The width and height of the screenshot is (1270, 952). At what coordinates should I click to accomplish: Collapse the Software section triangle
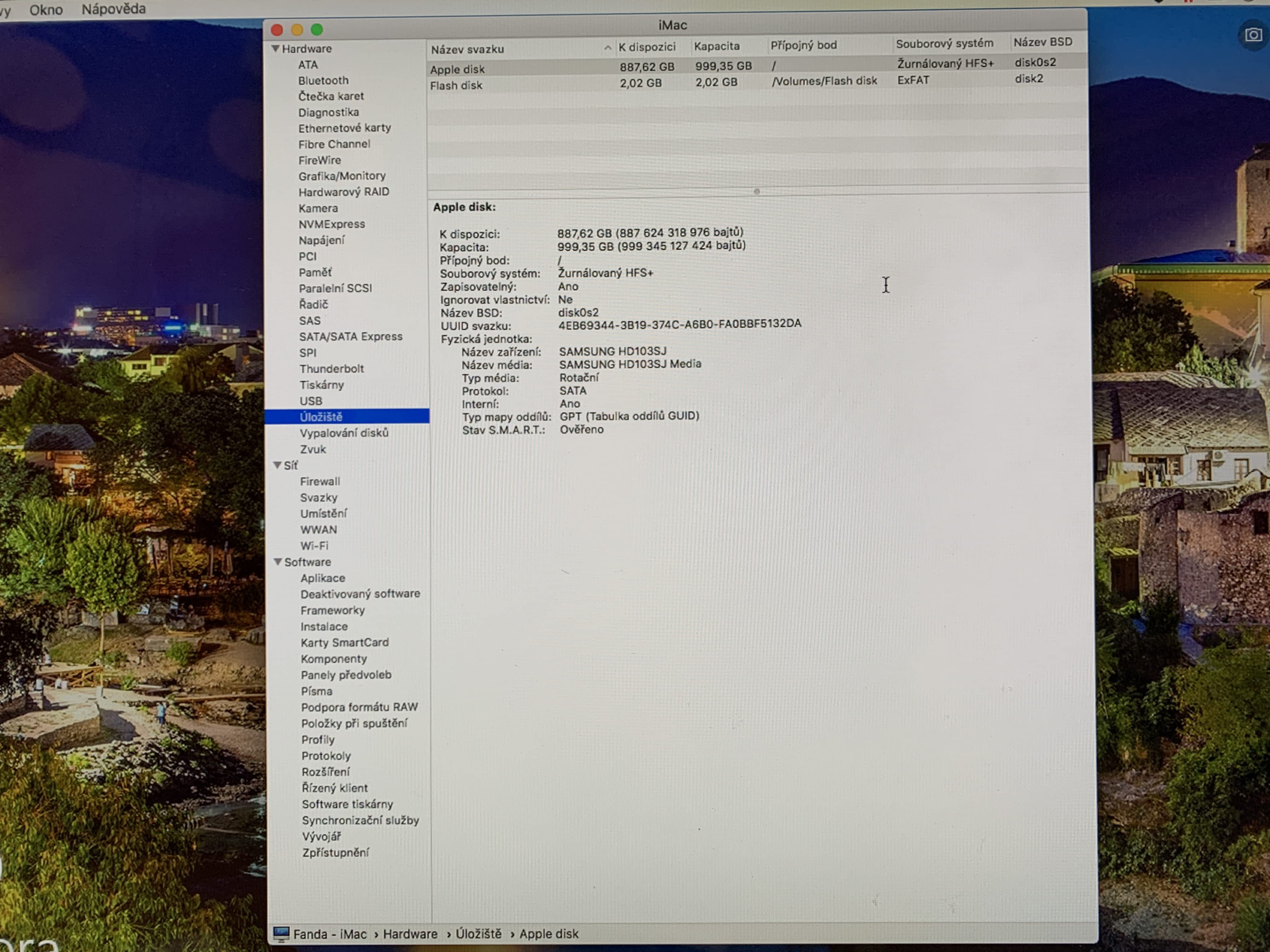click(278, 562)
